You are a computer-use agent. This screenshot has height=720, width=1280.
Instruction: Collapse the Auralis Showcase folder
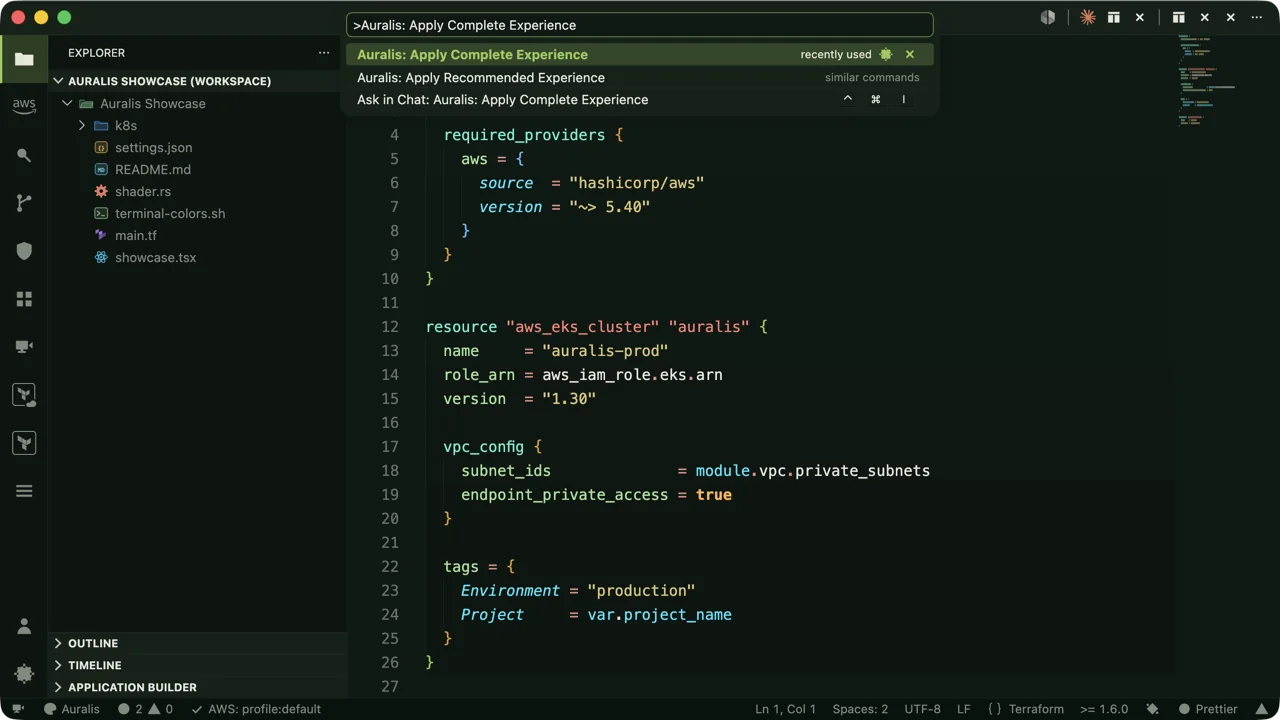point(198,103)
